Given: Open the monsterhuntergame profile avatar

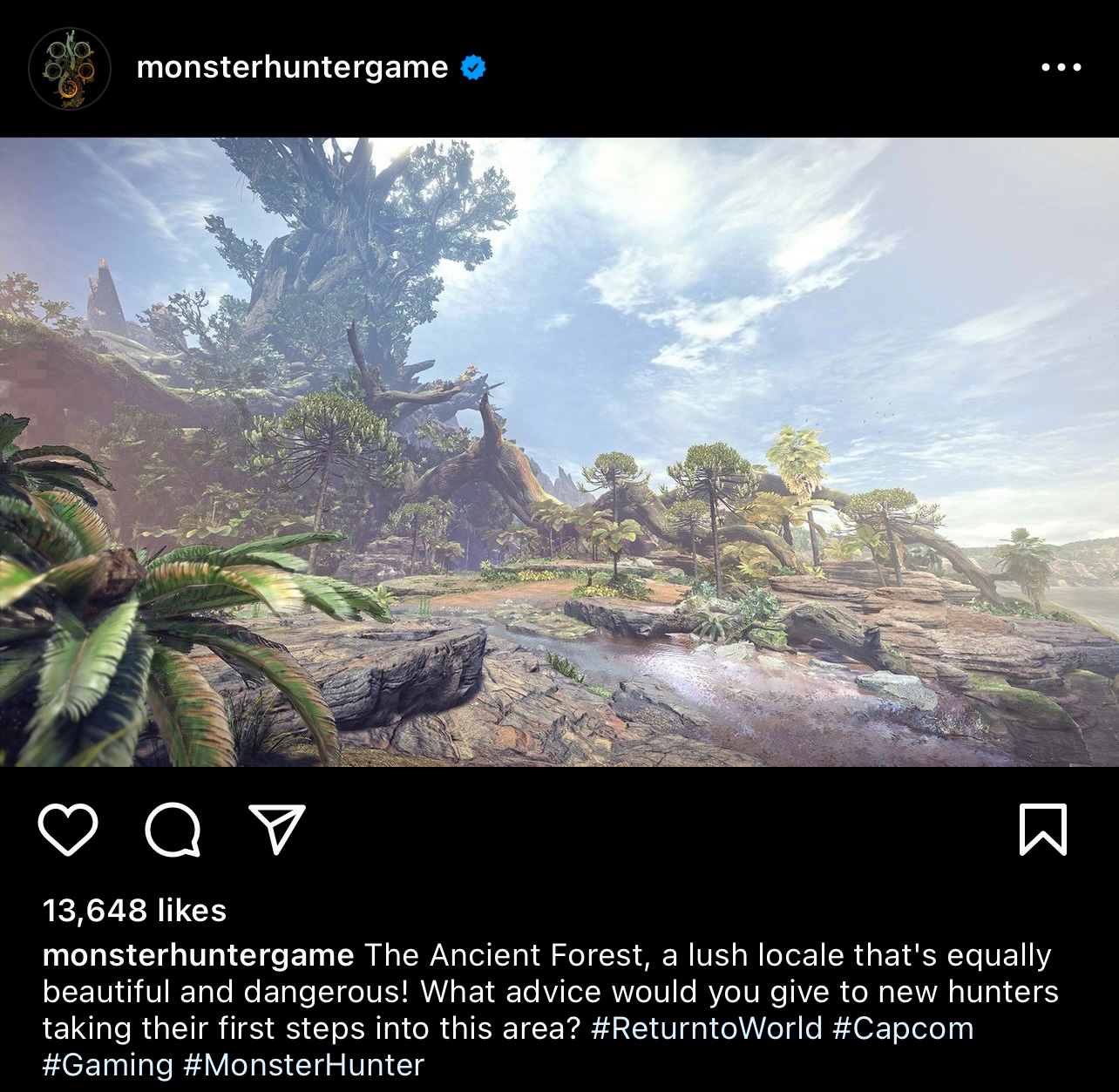Looking at the screenshot, I should coord(70,68).
